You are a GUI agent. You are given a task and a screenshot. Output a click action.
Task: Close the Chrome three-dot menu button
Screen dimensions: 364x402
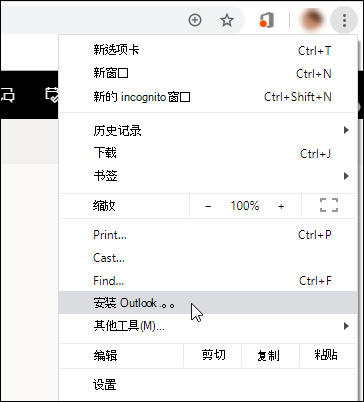pos(344,20)
